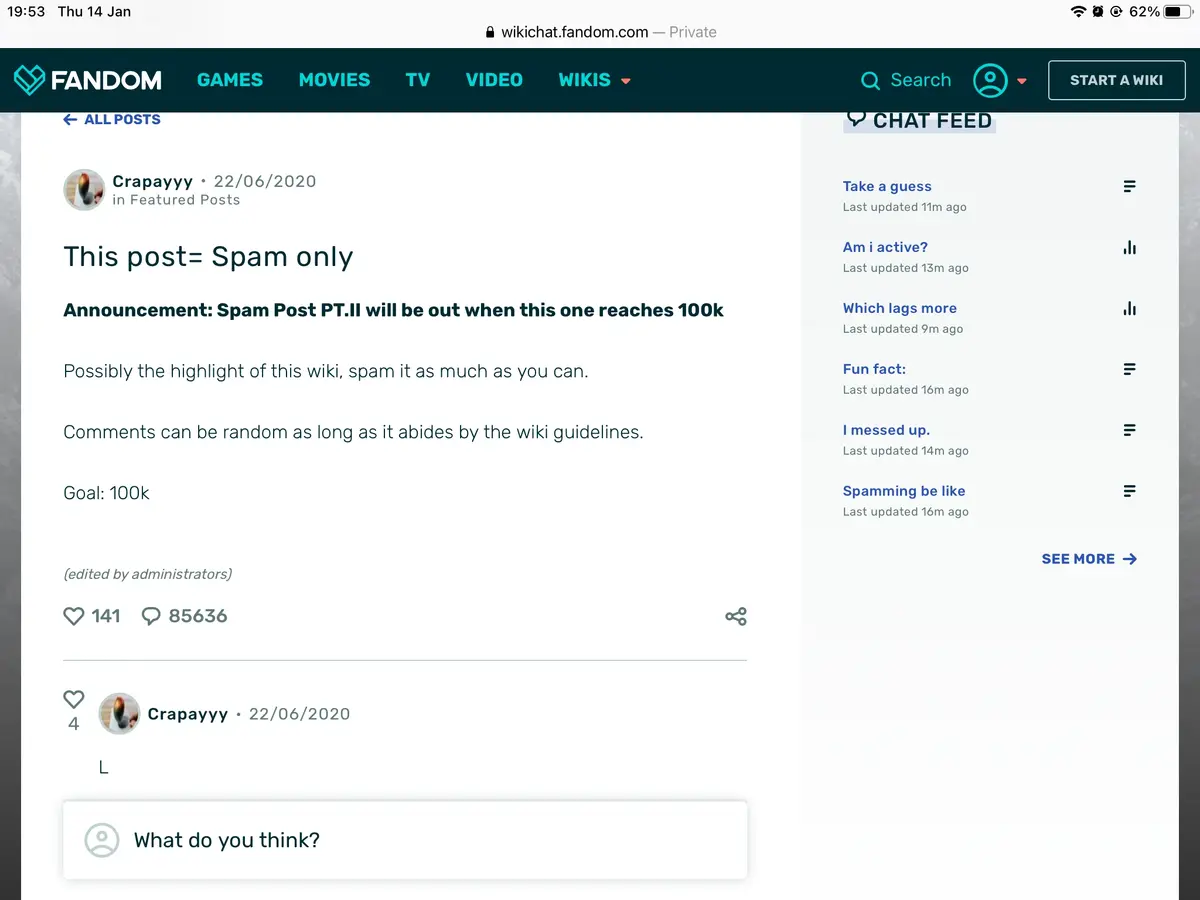Like Crapayyy's comment showing 4 likes
The image size is (1200, 900).
pyautogui.click(x=73, y=699)
